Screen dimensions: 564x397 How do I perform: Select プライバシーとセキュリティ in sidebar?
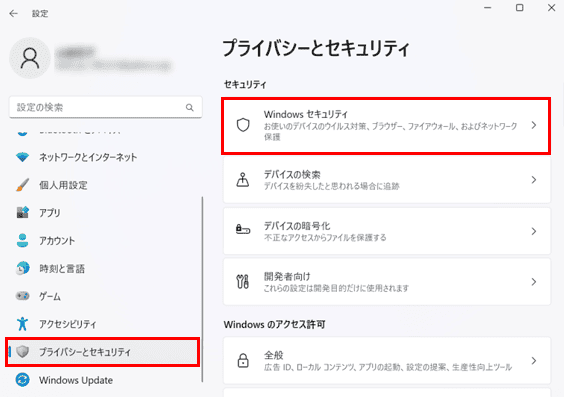[x=103, y=352]
